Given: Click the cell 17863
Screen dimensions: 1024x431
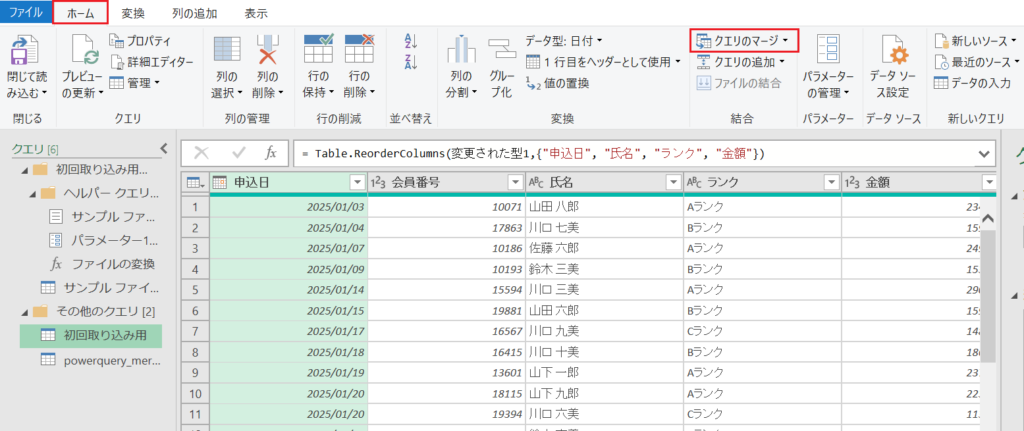Looking at the screenshot, I should pyautogui.click(x=446, y=228).
